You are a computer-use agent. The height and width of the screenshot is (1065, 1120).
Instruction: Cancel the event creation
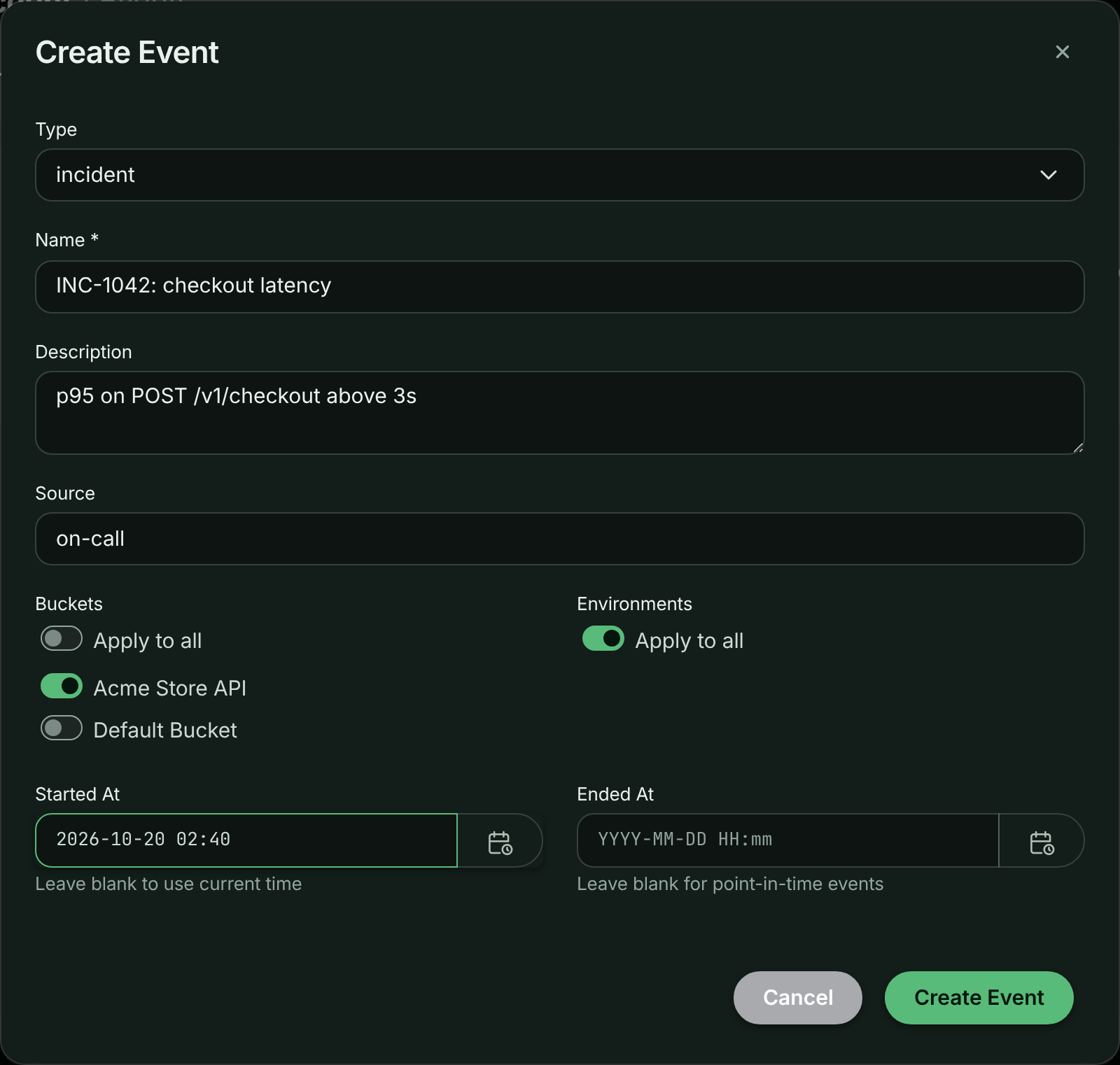click(x=798, y=998)
